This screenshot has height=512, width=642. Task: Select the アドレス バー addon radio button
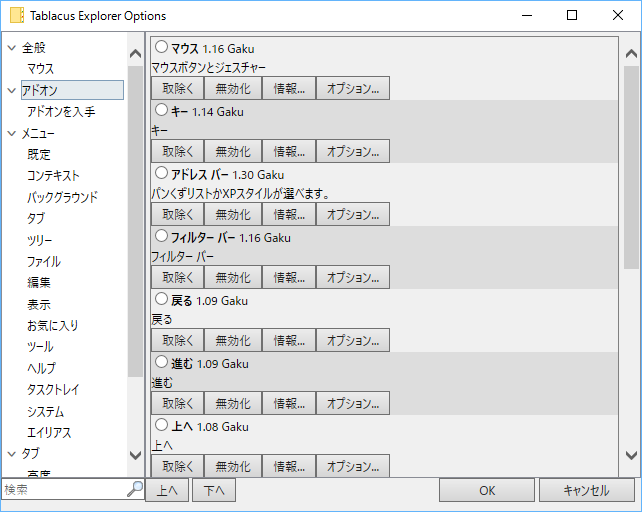[x=161, y=173]
